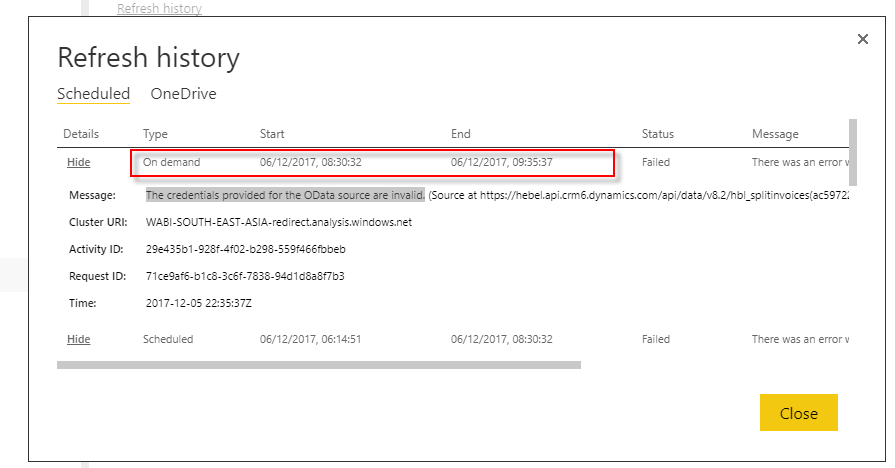Click the Start column header
The width and height of the screenshot is (895, 468).
tap(272, 134)
